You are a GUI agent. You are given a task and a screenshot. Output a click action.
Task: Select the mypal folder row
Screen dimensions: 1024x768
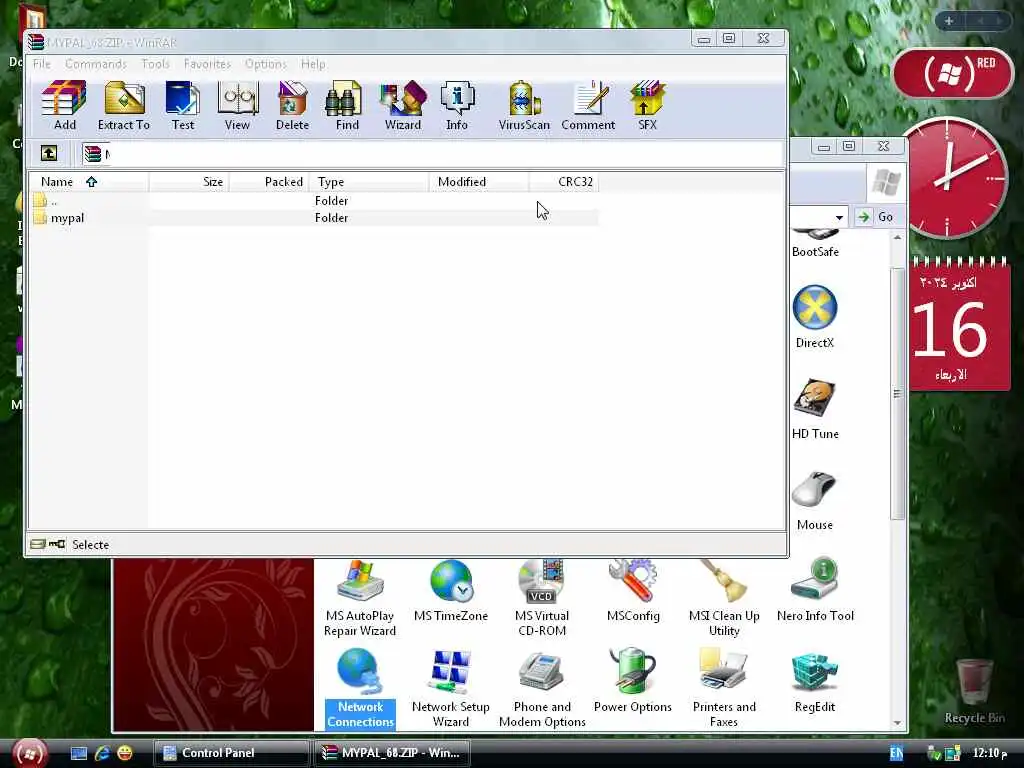[x=314, y=218]
